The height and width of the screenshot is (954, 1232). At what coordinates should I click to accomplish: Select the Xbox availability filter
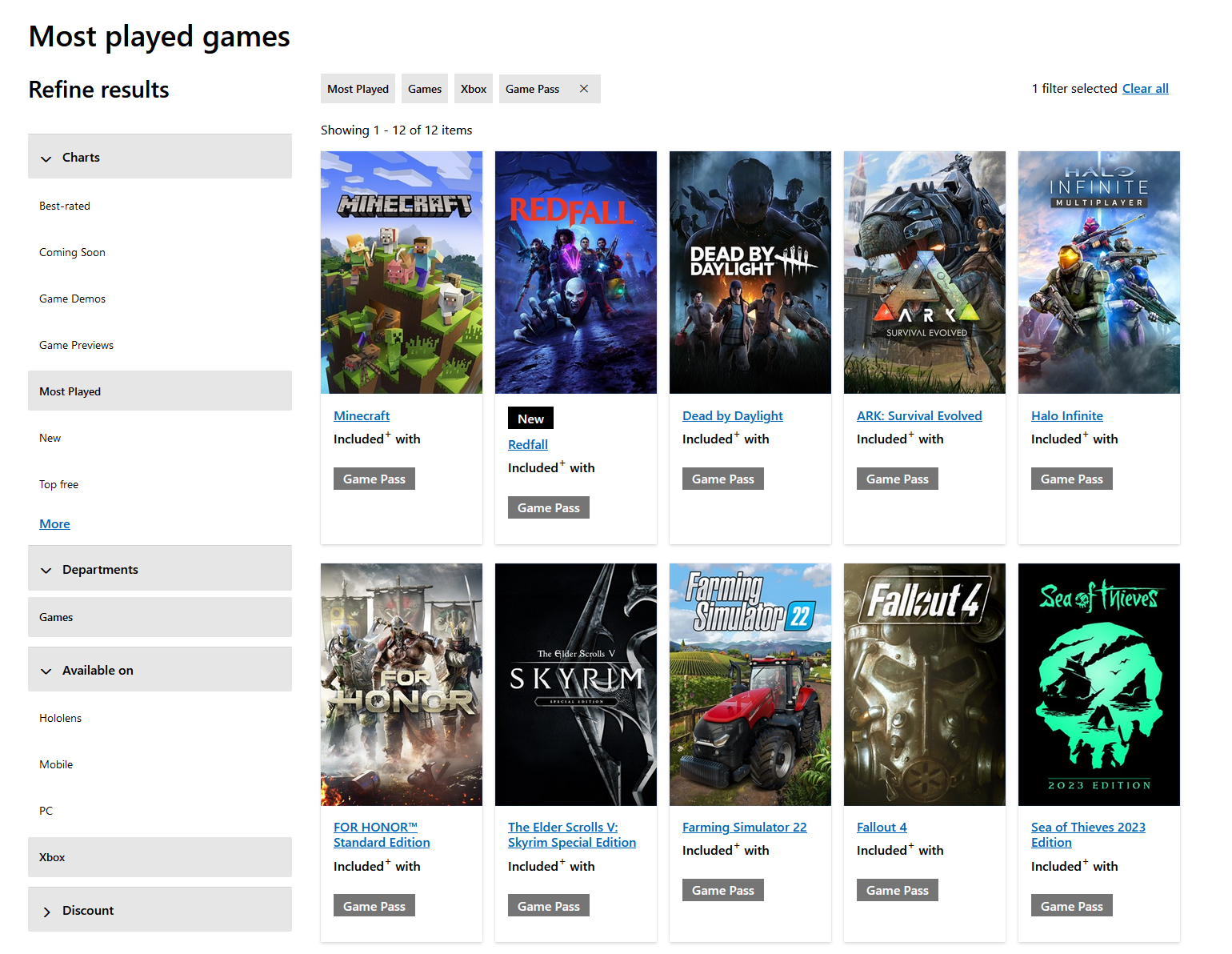tap(160, 857)
